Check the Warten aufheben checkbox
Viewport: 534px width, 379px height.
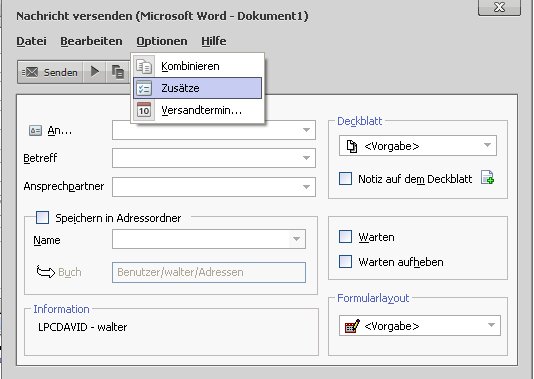pos(345,262)
